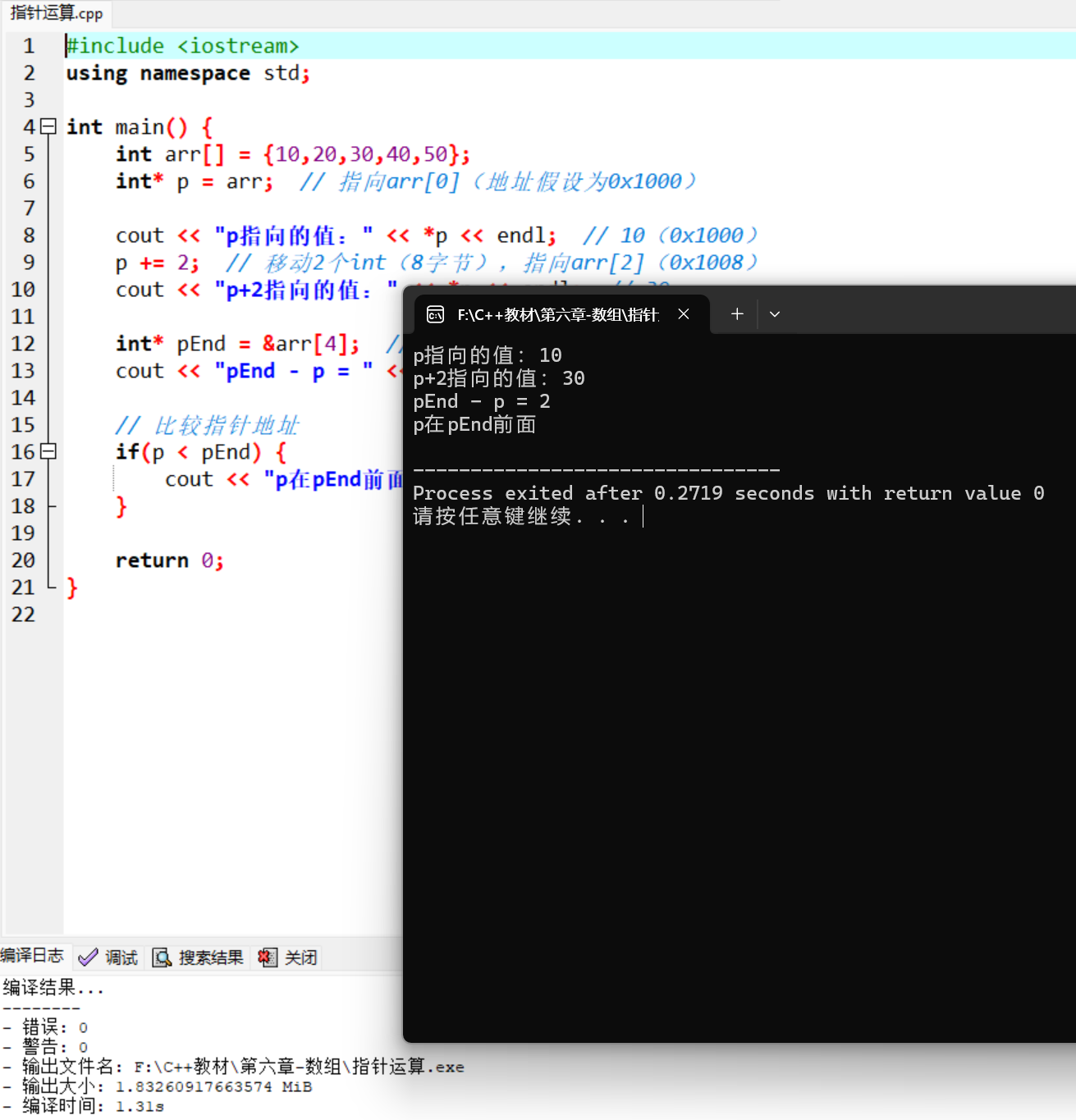1076x1120 pixels.
Task: Click the '输出大小' log entry
Action: coord(157,1086)
